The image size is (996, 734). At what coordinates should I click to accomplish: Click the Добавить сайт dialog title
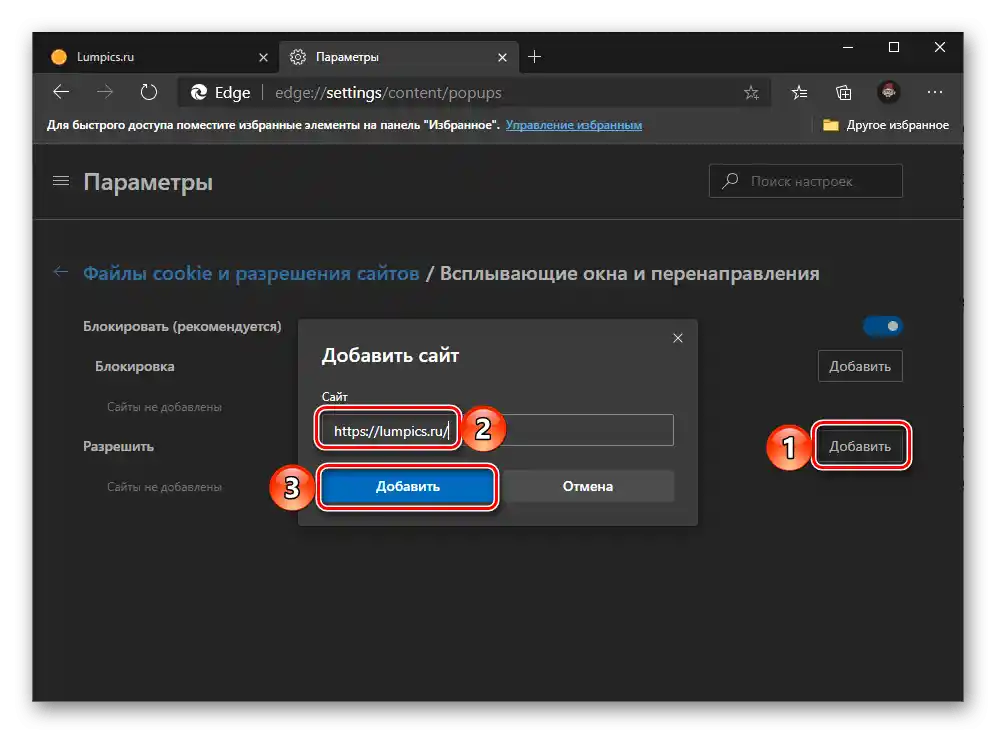tap(390, 356)
